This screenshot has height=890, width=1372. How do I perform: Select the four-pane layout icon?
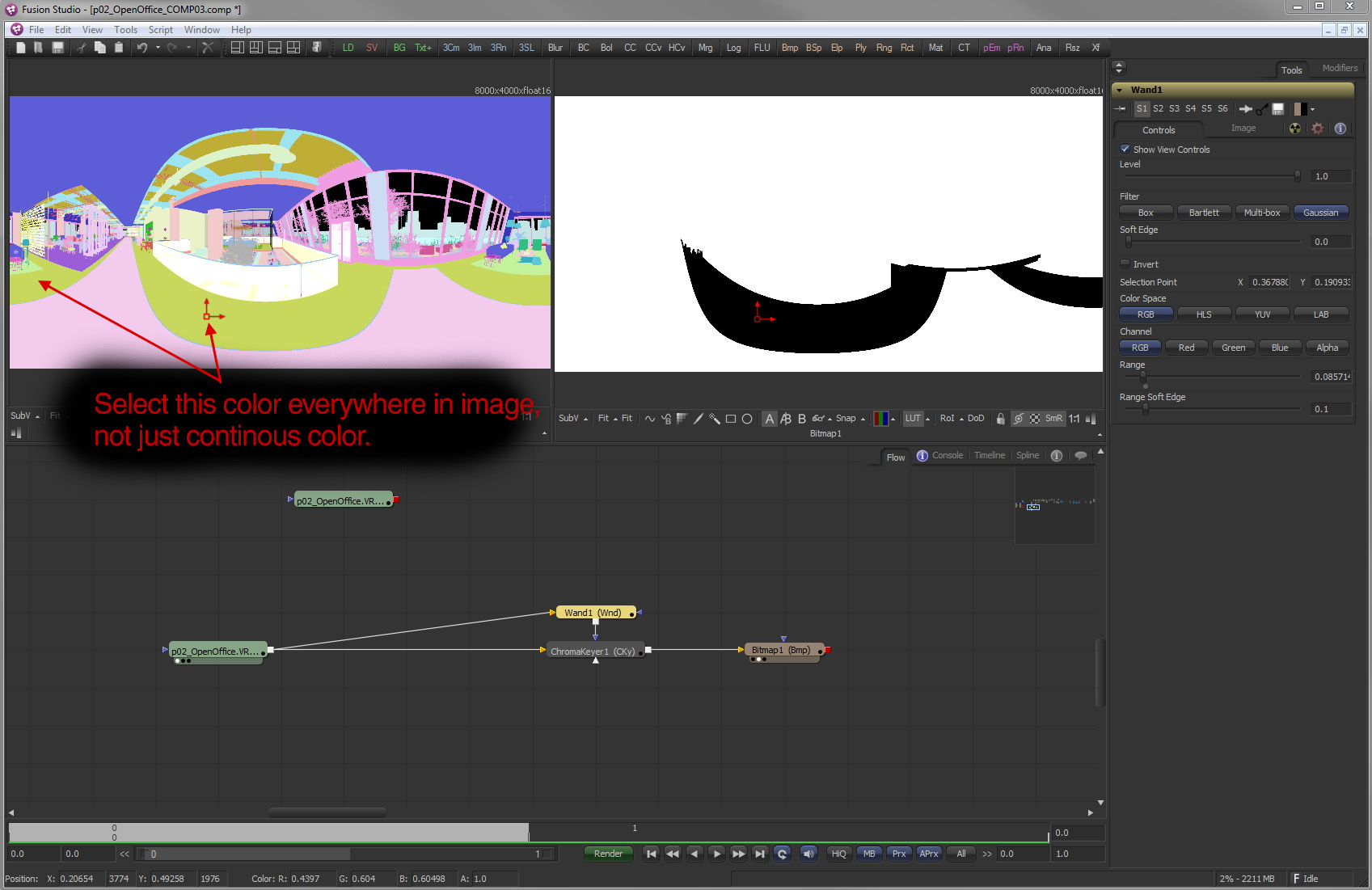point(293,48)
